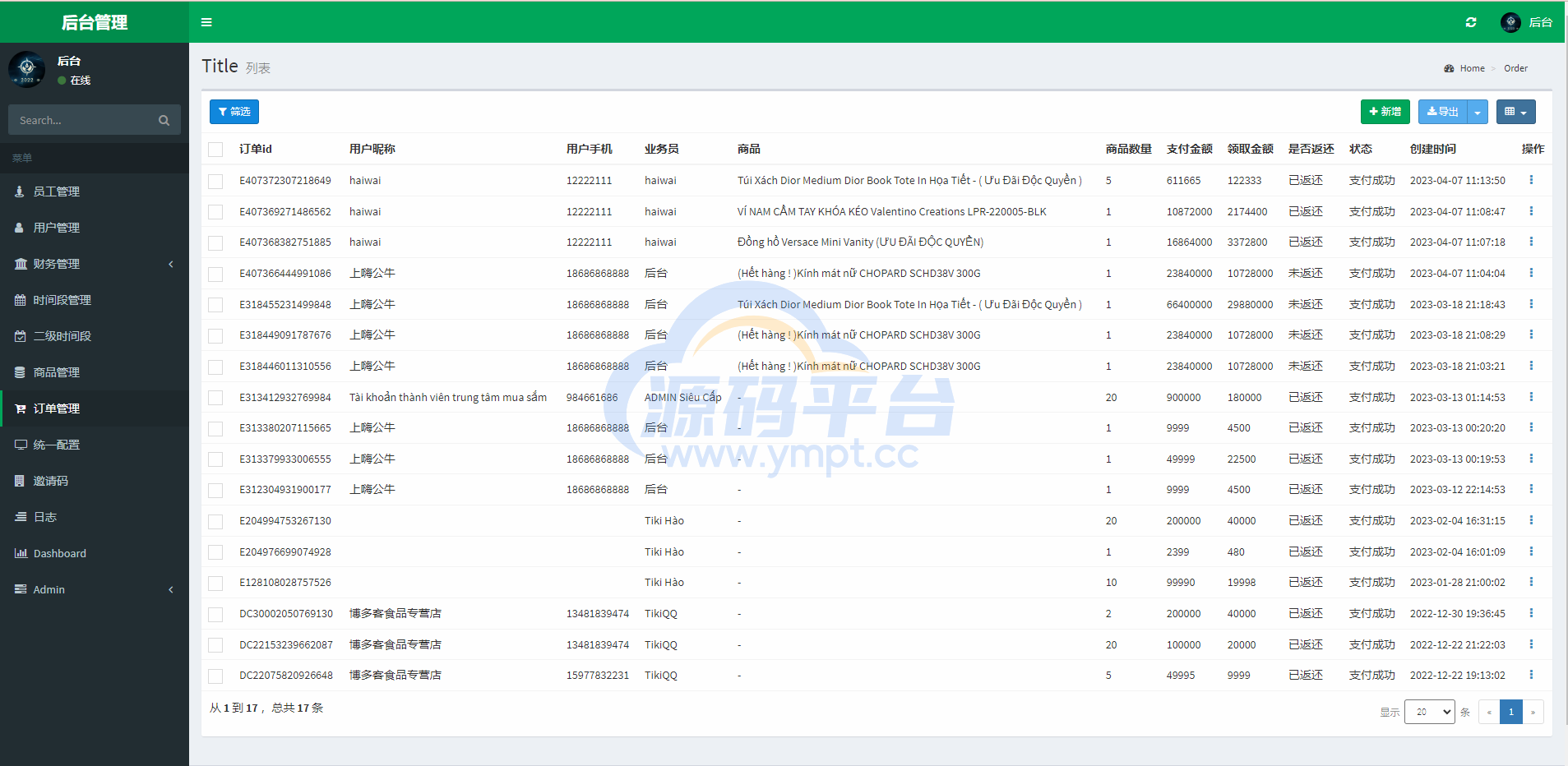Screen dimensions: 1568x766
Task: Open actions menu for order E128108028757526
Action: [1531, 582]
